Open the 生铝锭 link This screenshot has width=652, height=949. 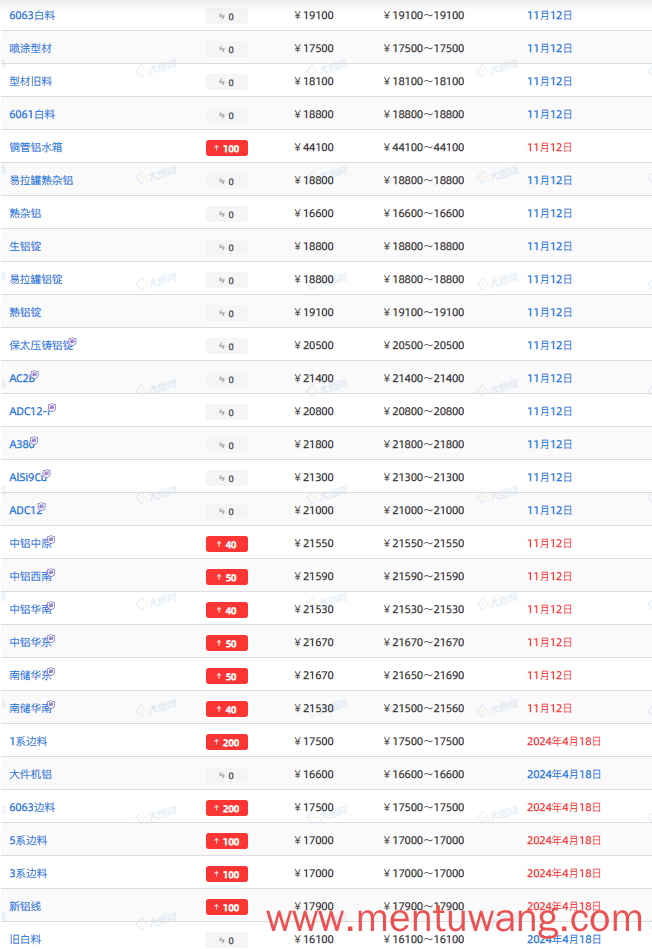(25, 246)
